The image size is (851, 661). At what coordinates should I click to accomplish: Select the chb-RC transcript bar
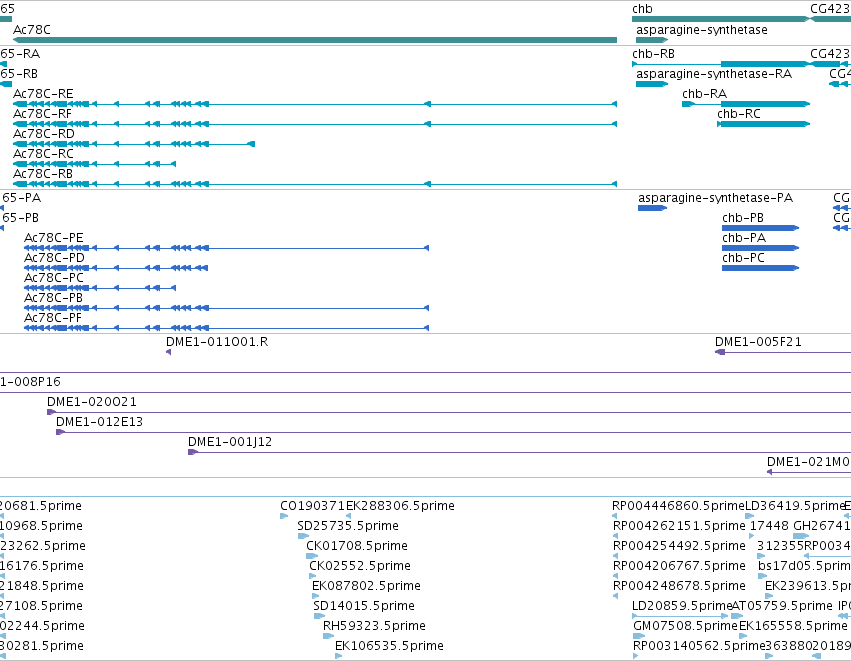tap(764, 124)
